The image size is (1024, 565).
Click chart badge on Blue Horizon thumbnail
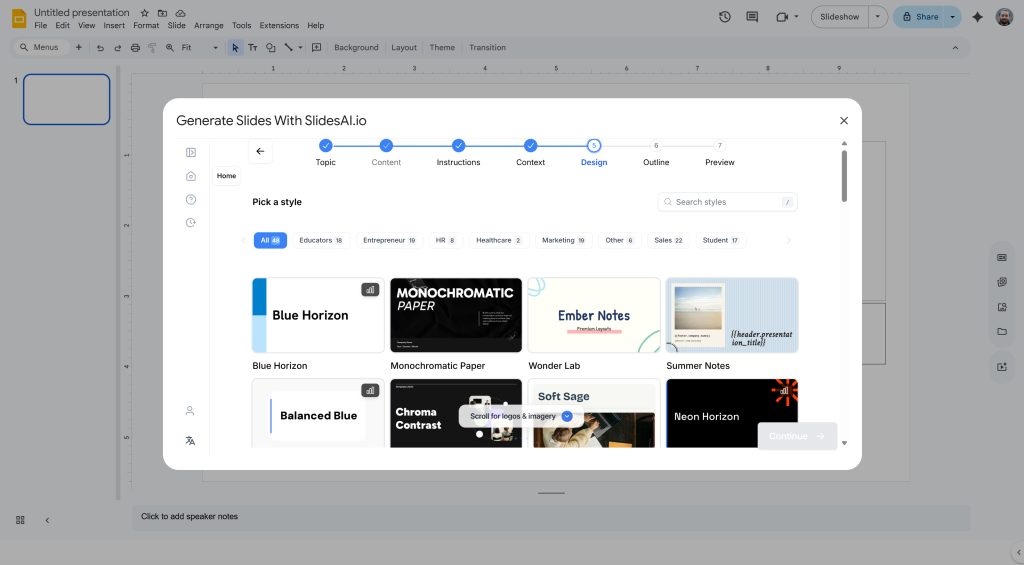pos(370,290)
